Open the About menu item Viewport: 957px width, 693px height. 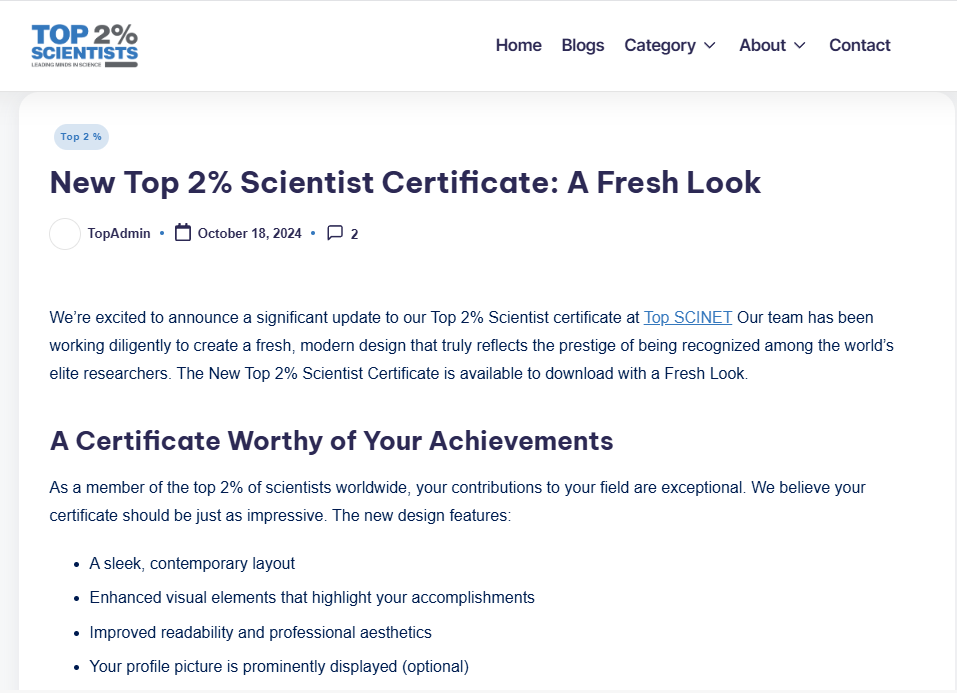762,45
